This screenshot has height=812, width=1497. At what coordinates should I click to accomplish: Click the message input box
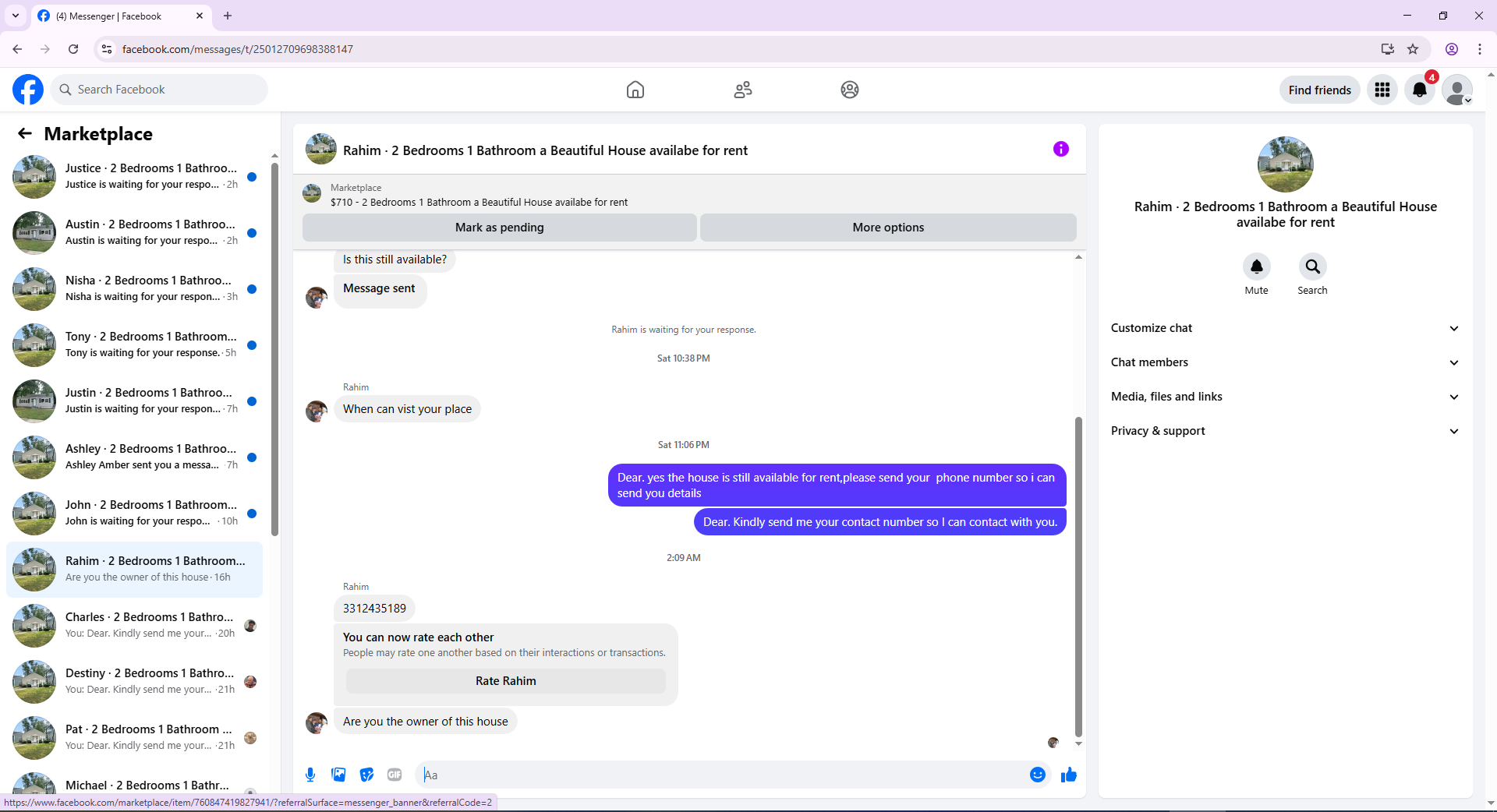721,775
